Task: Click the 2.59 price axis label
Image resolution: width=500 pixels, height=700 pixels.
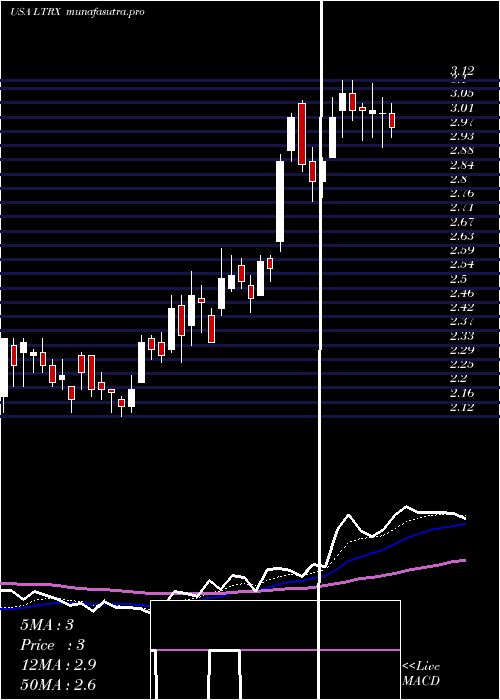Action: (462, 250)
